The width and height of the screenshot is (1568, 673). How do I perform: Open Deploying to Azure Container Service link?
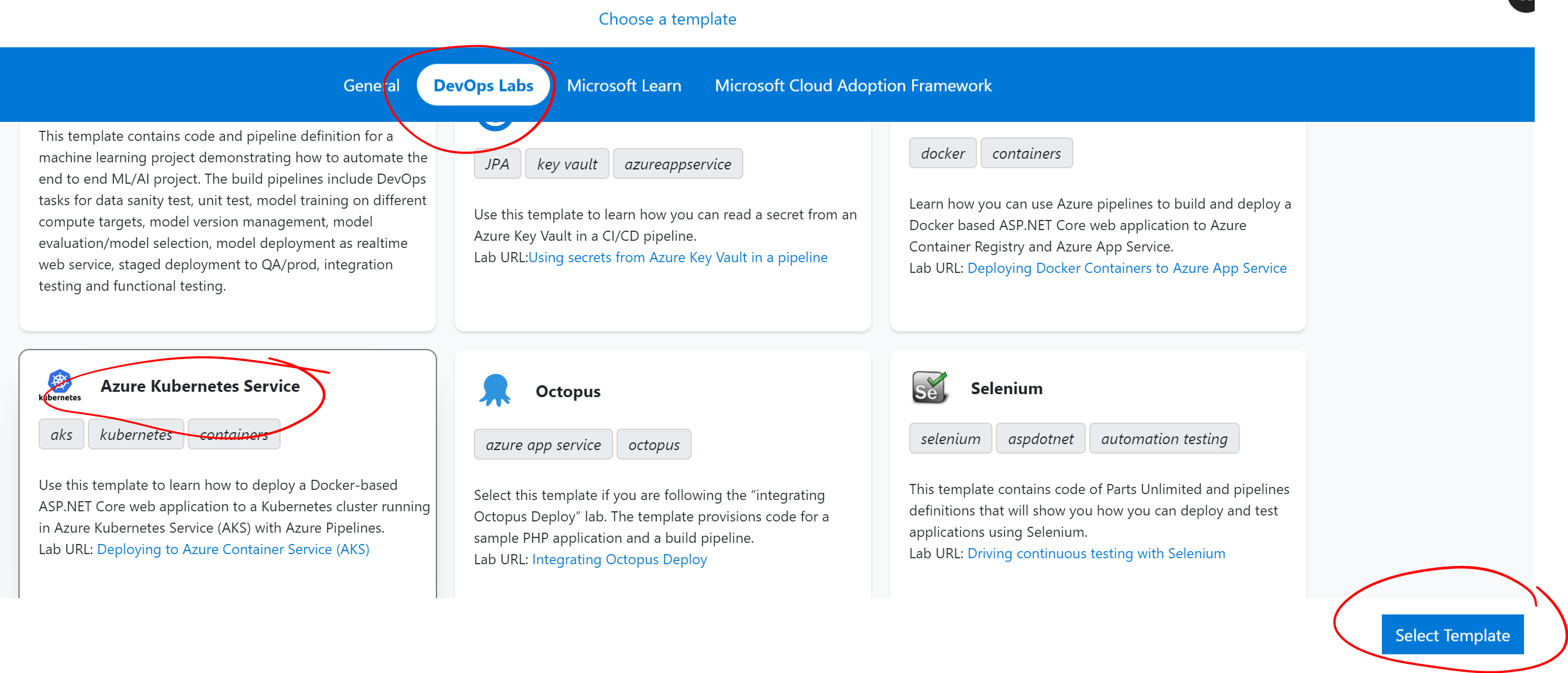tap(232, 549)
